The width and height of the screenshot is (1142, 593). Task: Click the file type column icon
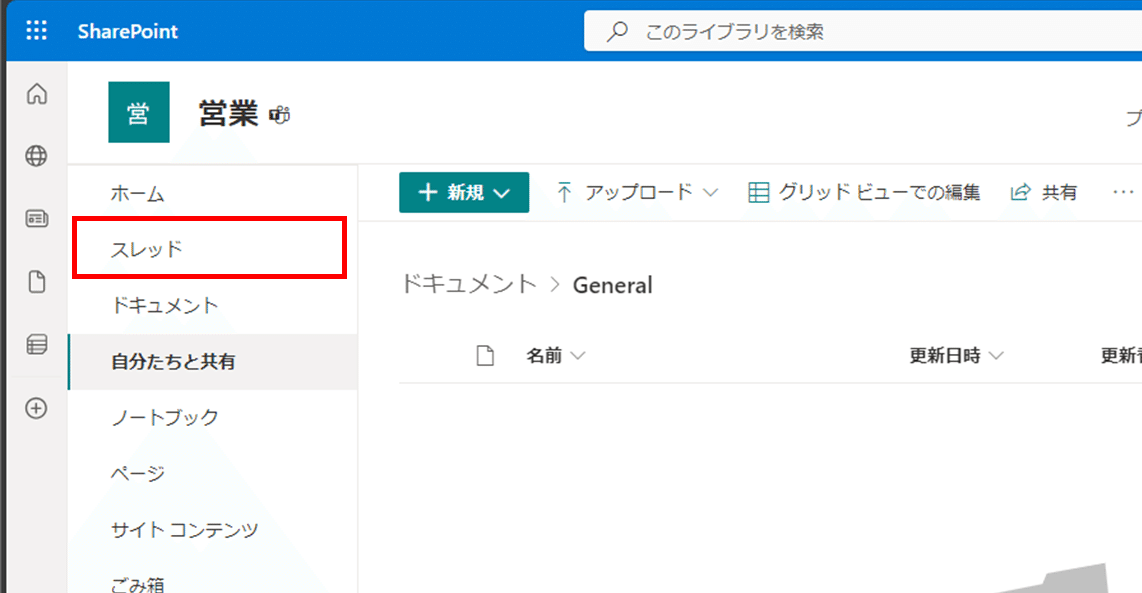(485, 355)
